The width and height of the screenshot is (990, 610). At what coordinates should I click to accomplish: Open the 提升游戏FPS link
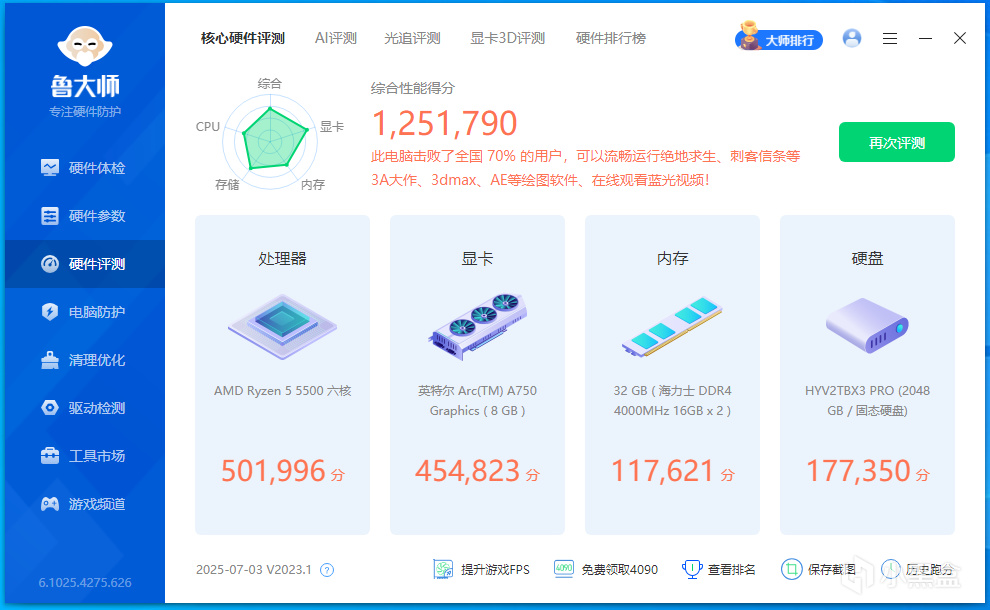tap(495, 570)
